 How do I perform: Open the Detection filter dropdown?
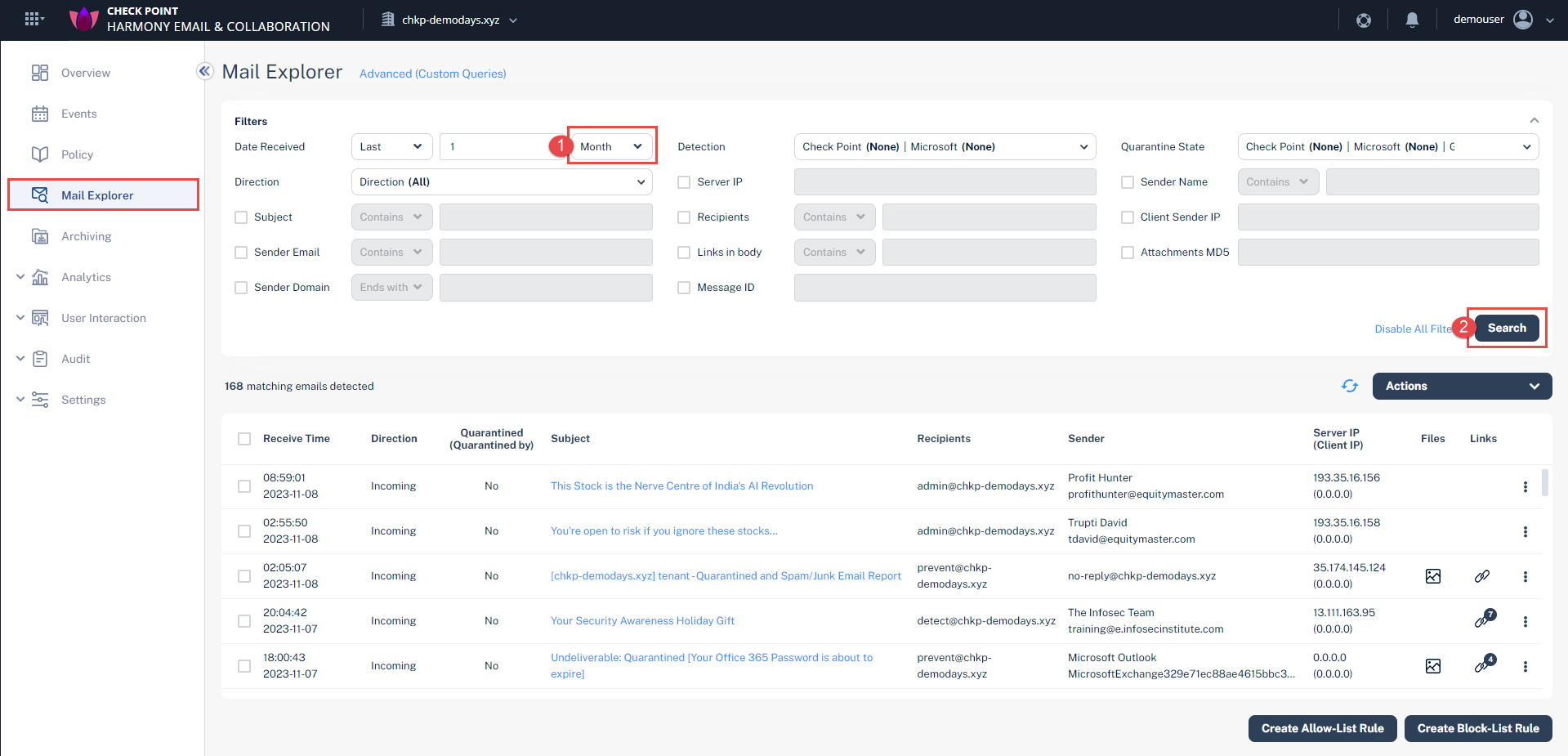click(x=945, y=146)
